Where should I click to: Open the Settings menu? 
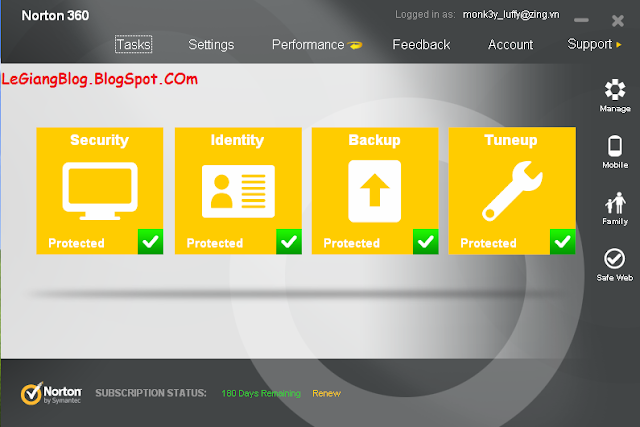211,44
